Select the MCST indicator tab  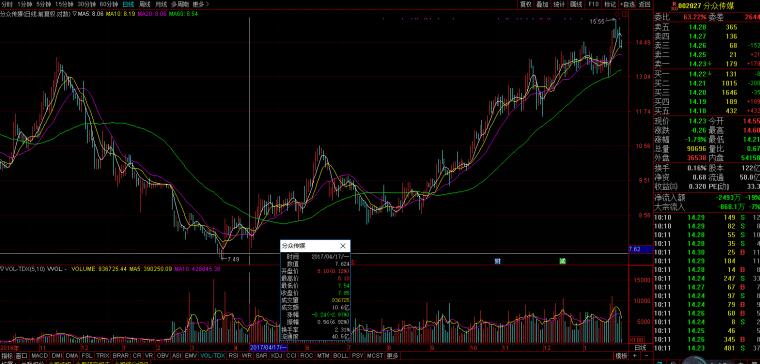tap(375, 356)
